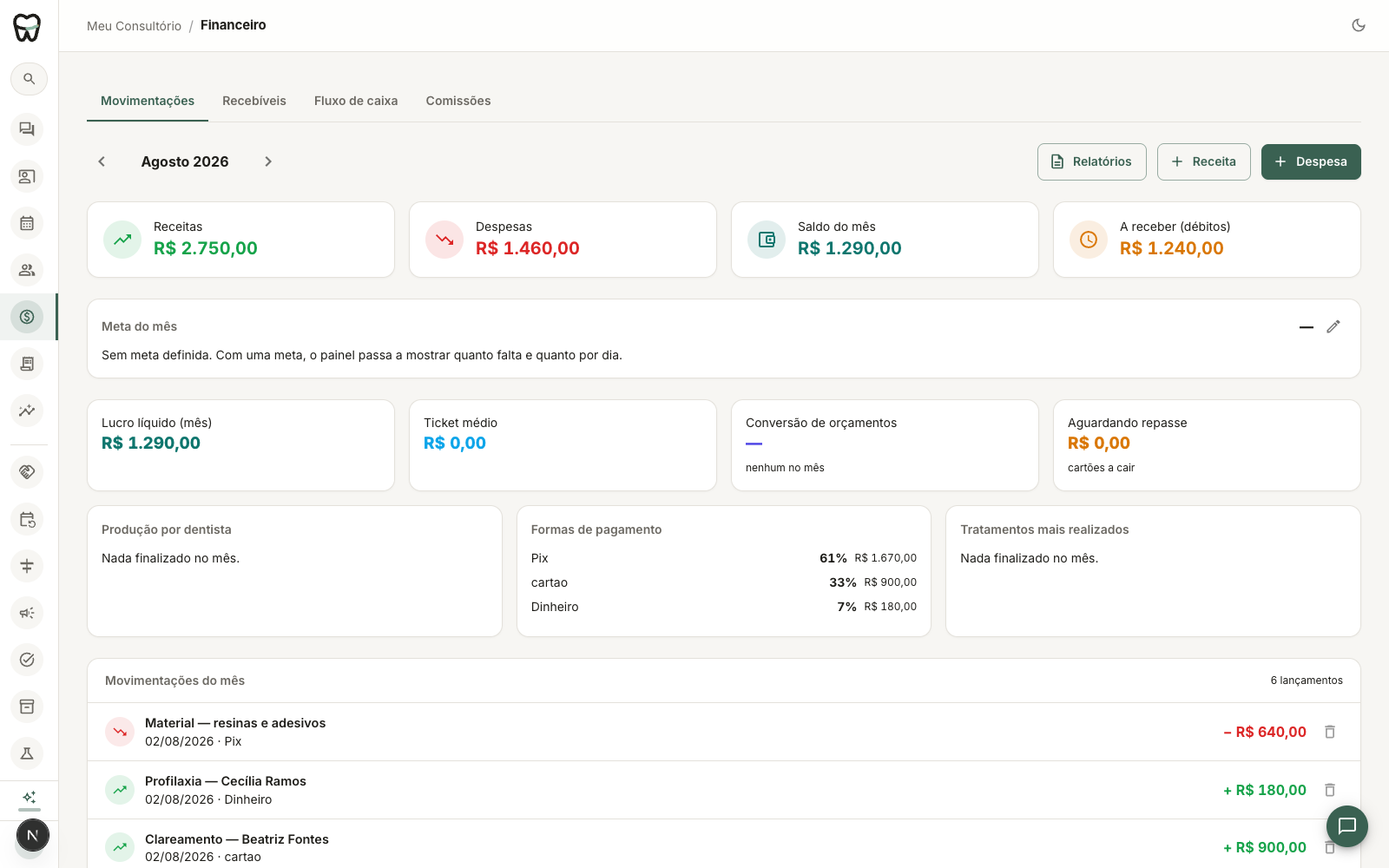Open the megaphone marketing sidebar icon
The height and width of the screenshot is (868, 1389).
click(x=27, y=613)
